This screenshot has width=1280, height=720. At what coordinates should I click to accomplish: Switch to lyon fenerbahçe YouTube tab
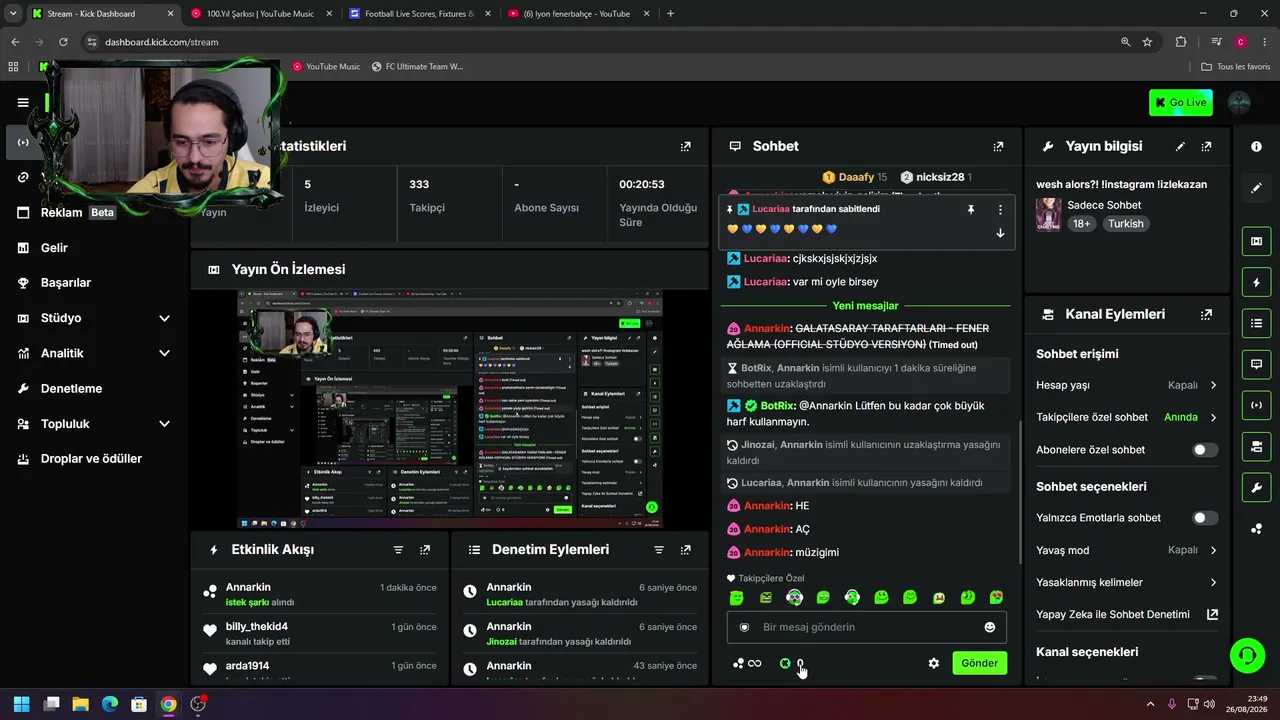coord(578,14)
